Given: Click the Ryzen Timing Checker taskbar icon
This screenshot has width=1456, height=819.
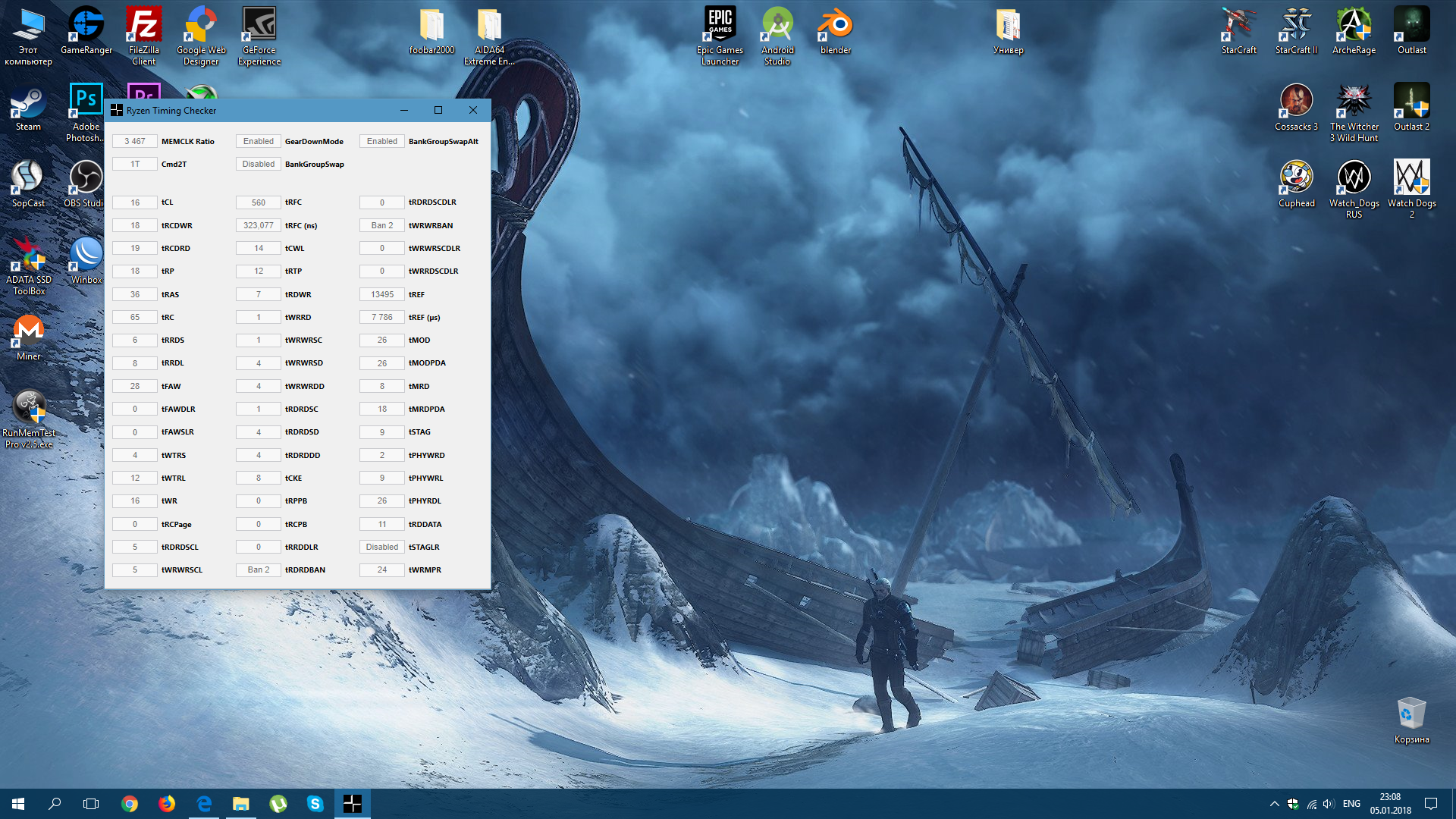Looking at the screenshot, I should click(353, 804).
